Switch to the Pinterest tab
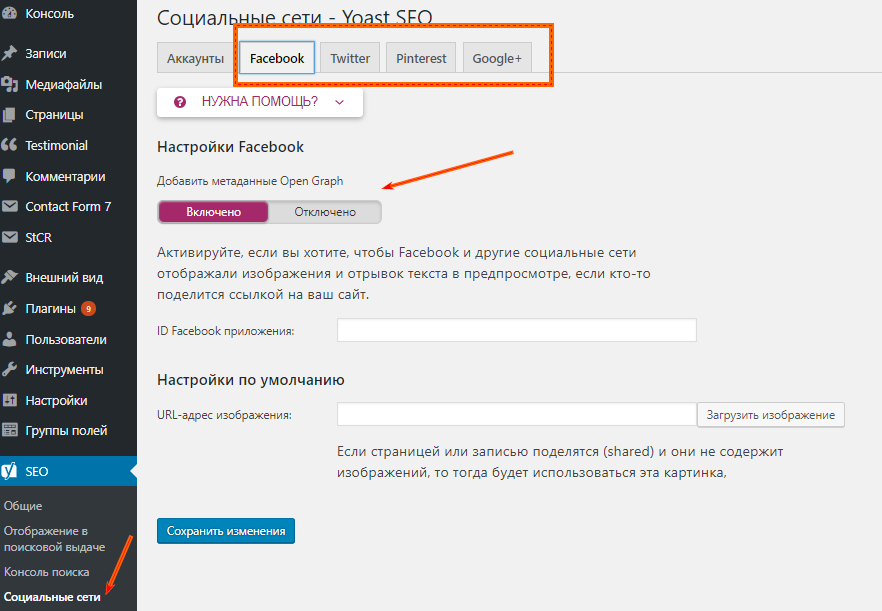882x611 pixels. [421, 59]
